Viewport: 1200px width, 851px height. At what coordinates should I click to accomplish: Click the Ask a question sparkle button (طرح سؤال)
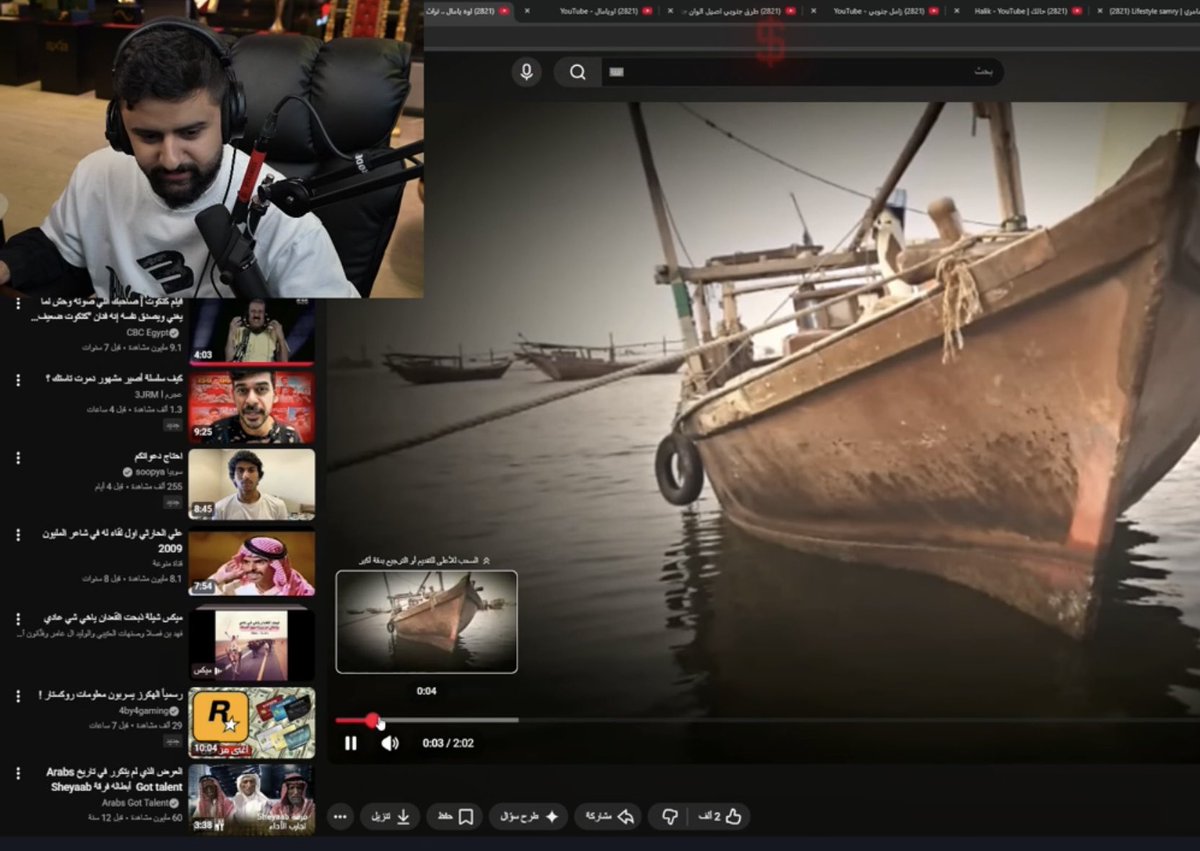(528, 817)
